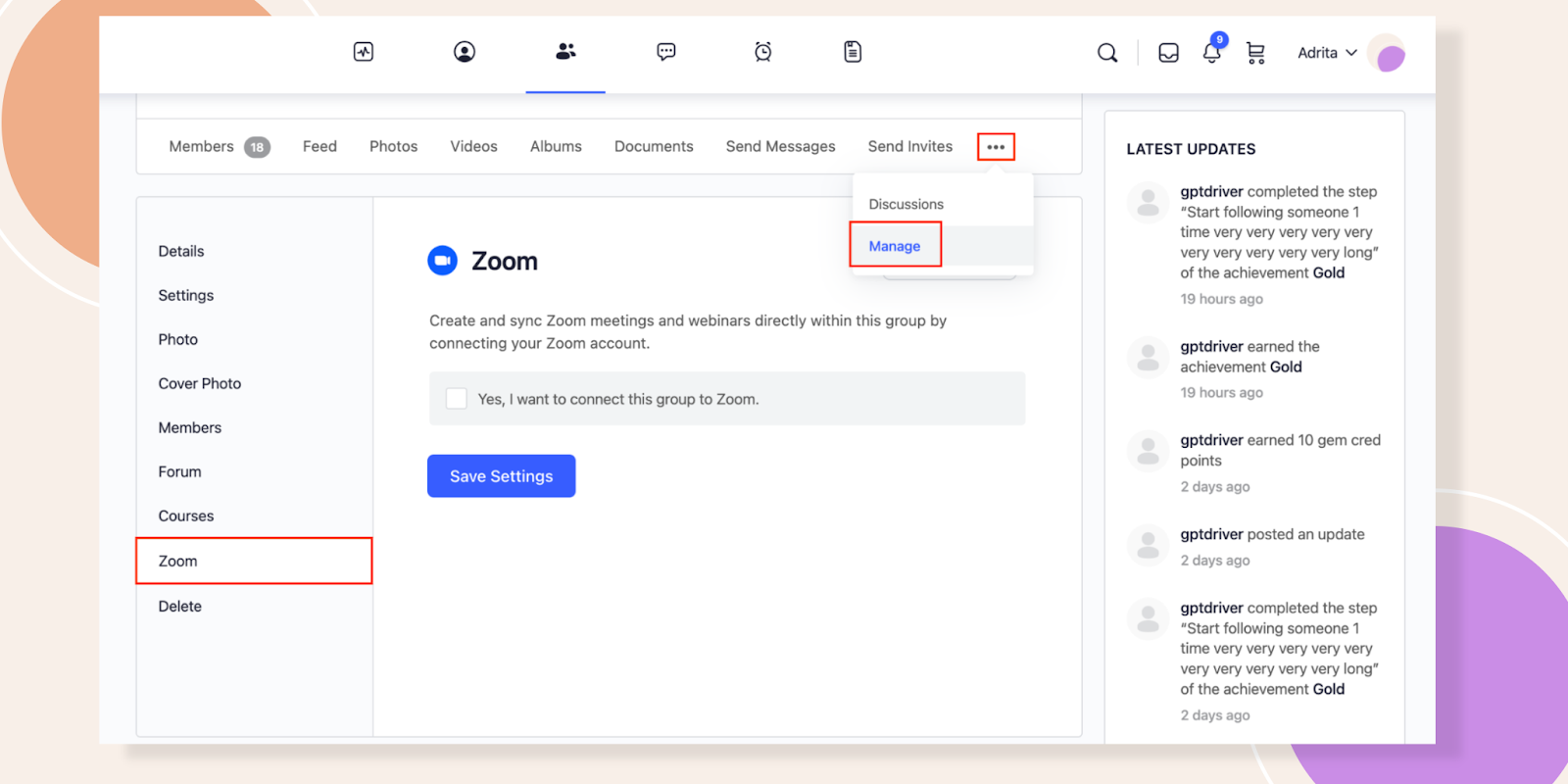Open the Send Messages tab
The height and width of the screenshot is (784, 1568).
(x=780, y=146)
